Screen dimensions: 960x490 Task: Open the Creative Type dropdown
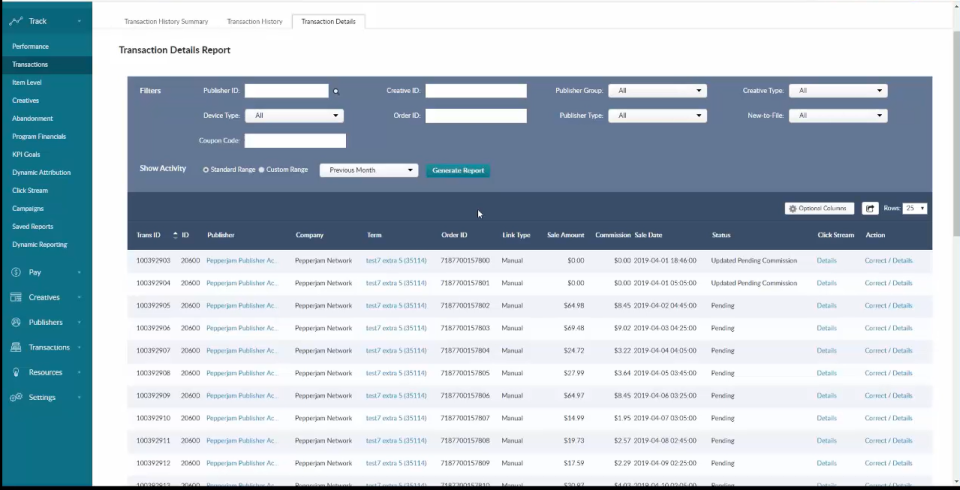point(838,91)
